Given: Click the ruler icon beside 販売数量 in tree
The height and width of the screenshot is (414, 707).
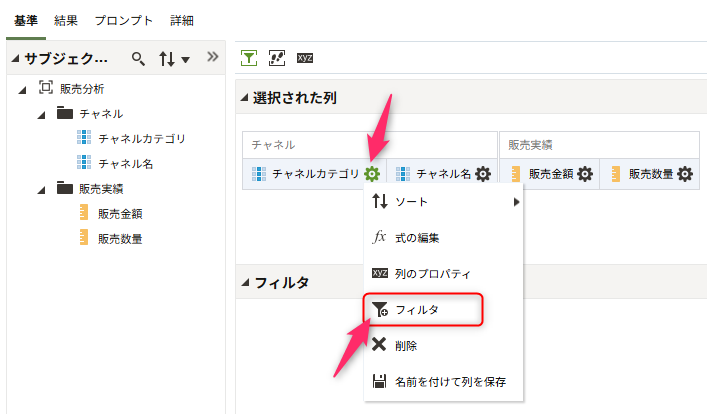Looking at the screenshot, I should point(83,237).
